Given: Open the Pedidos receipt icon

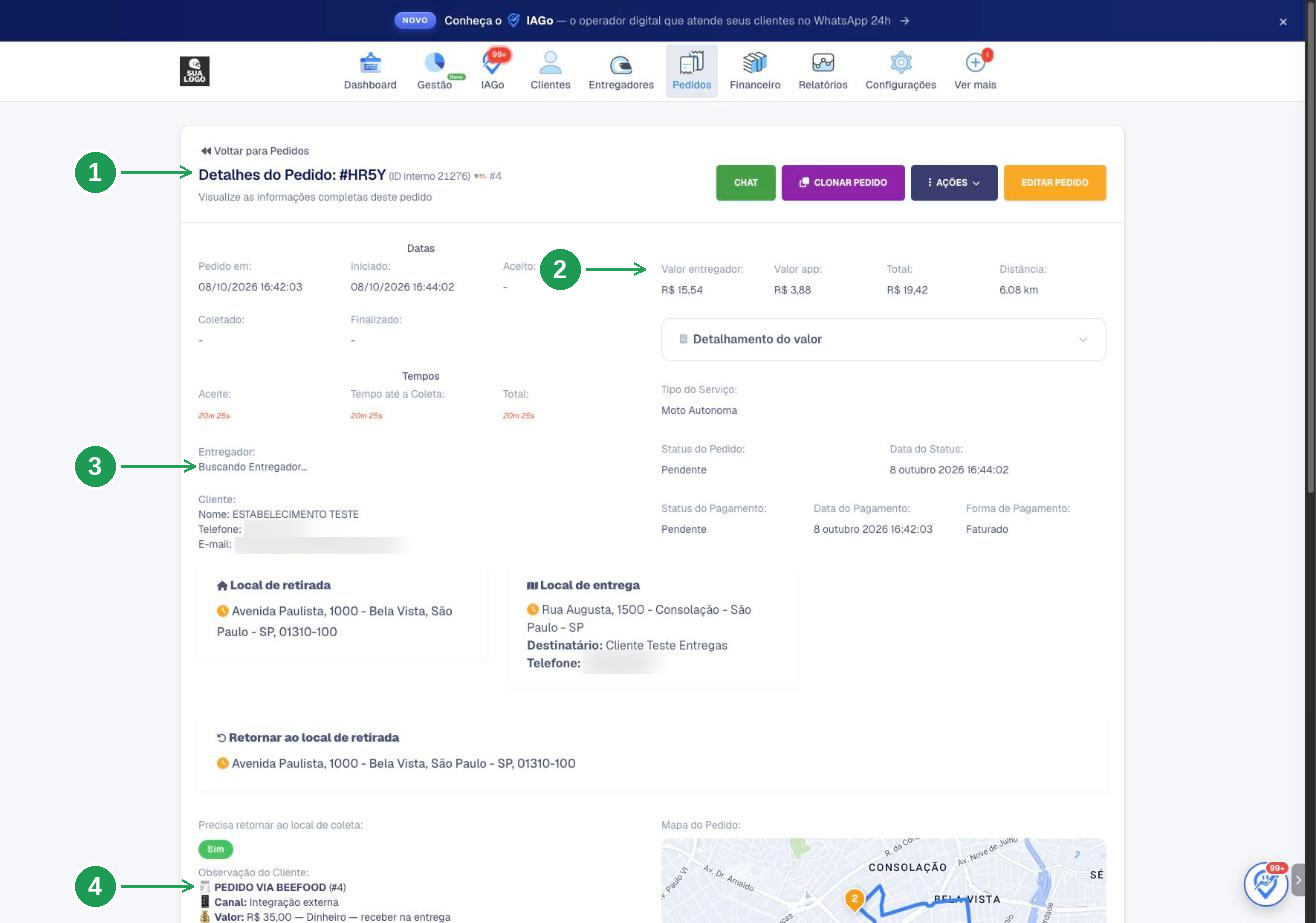Looking at the screenshot, I should (x=692, y=63).
